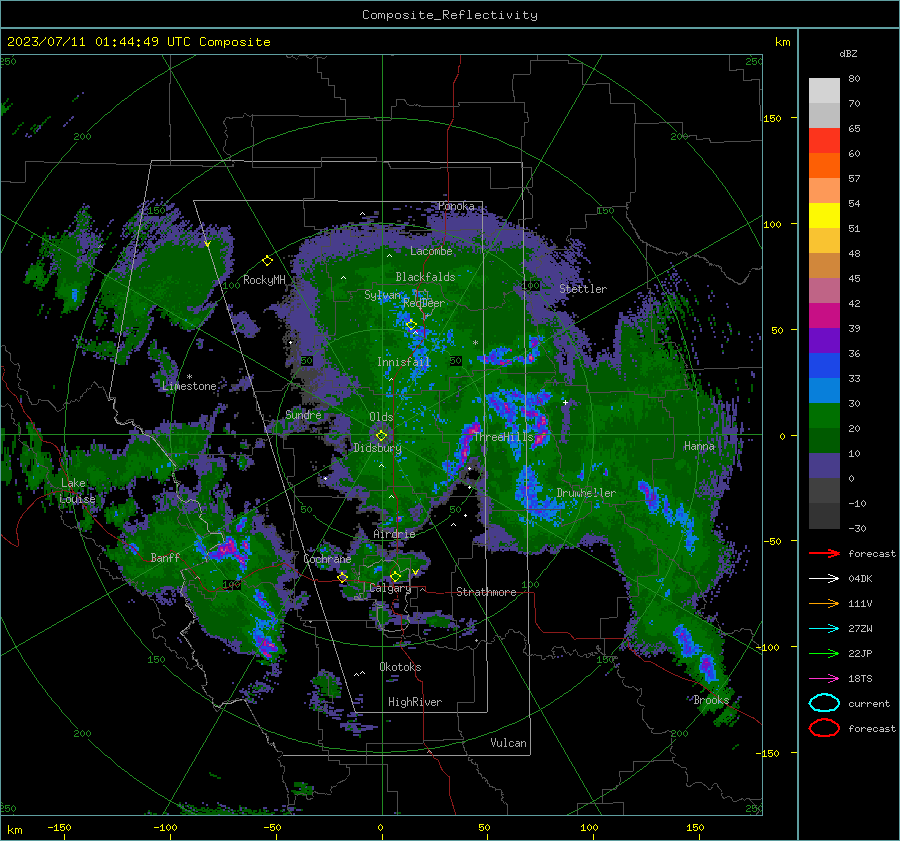Click the Olds city label
900x841 pixels.
click(x=381, y=417)
